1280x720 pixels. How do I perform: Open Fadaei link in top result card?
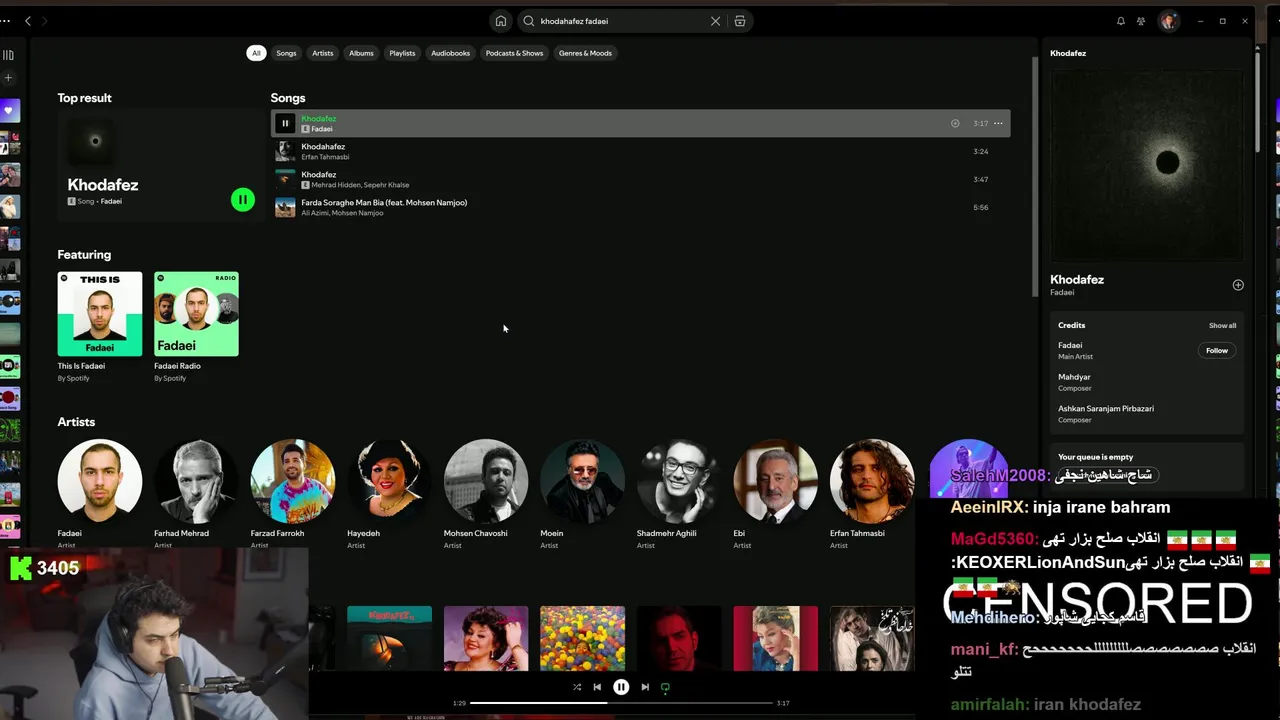click(x=111, y=202)
